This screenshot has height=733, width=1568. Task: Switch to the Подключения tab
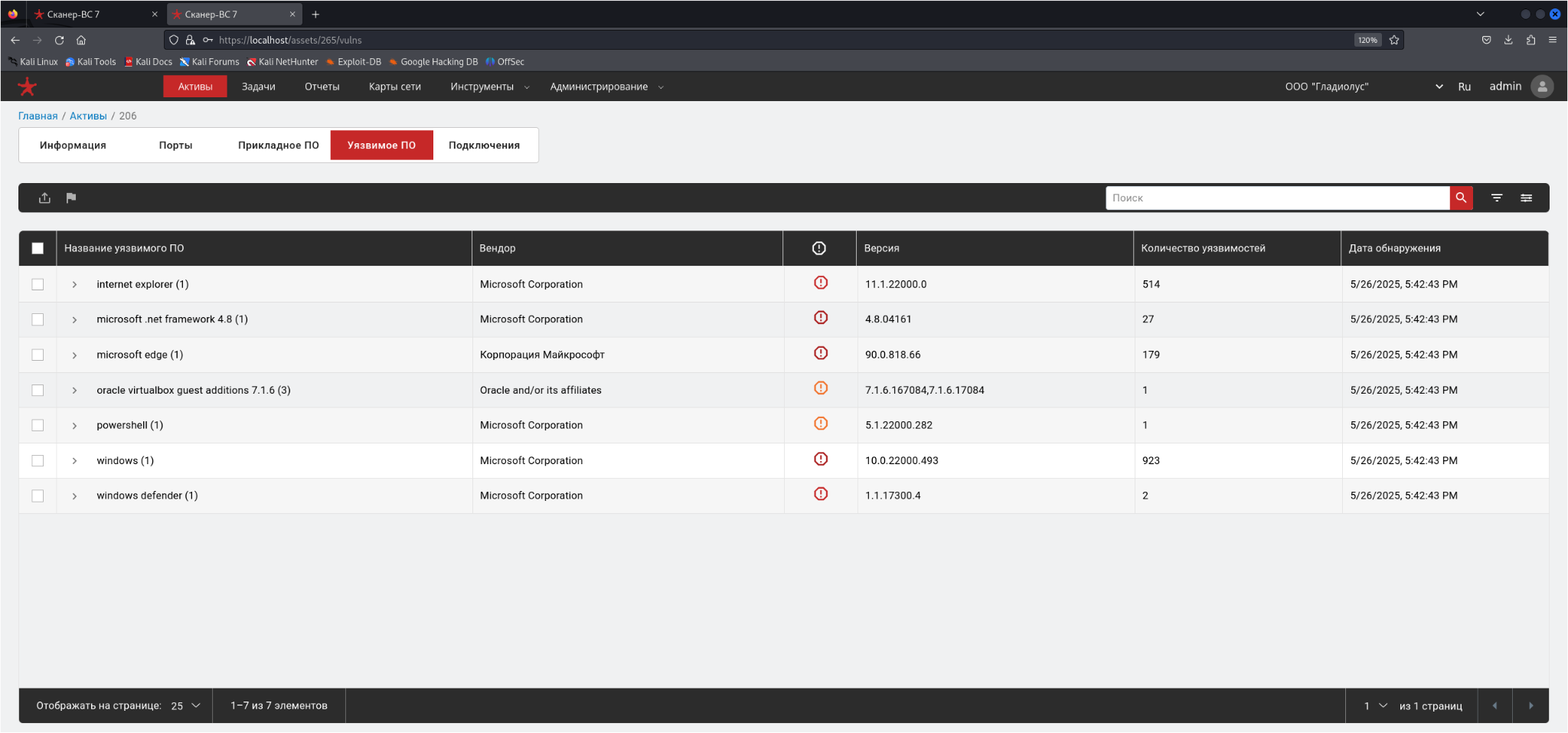484,145
